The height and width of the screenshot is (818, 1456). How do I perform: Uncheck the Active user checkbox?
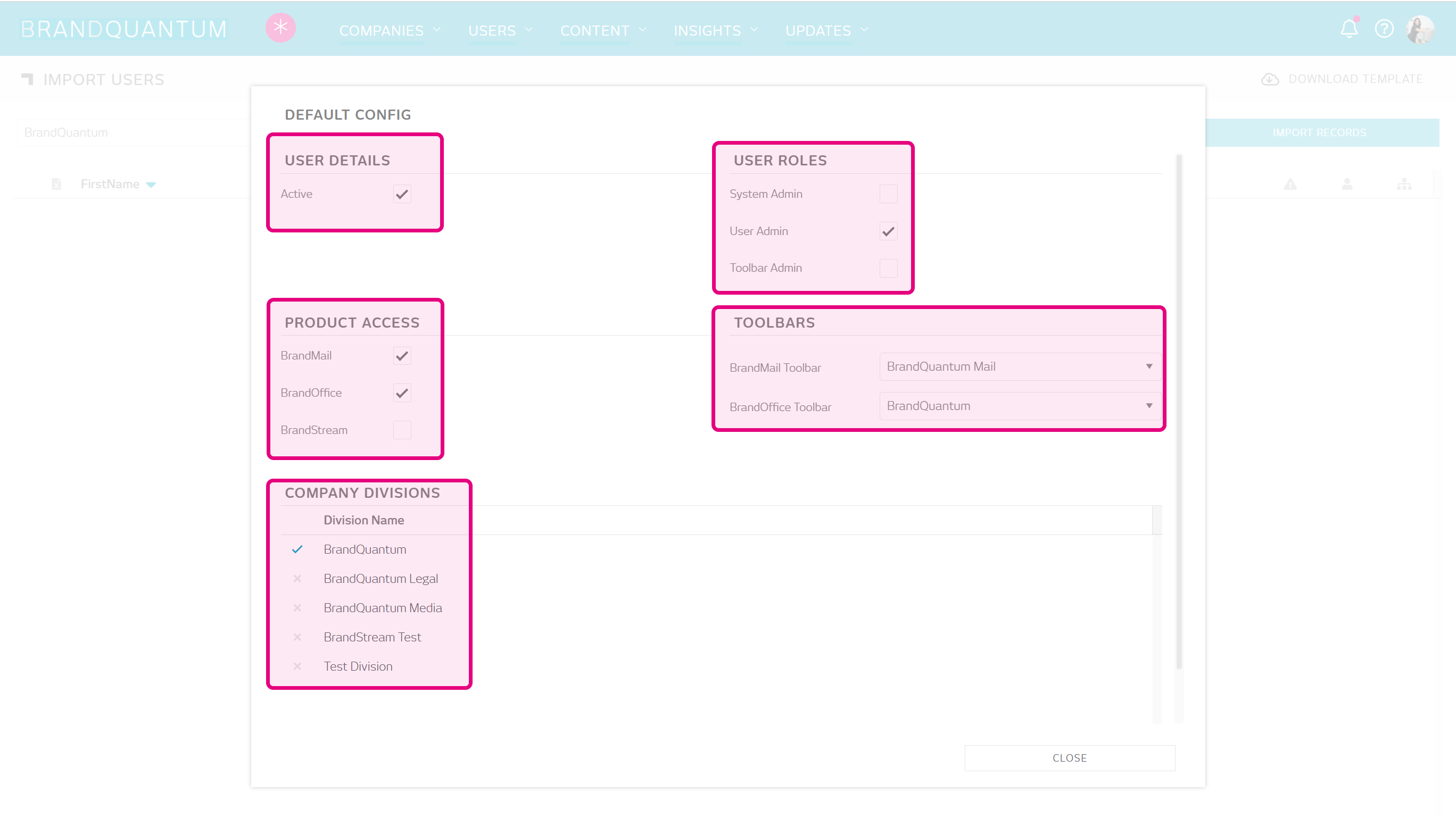(x=402, y=194)
